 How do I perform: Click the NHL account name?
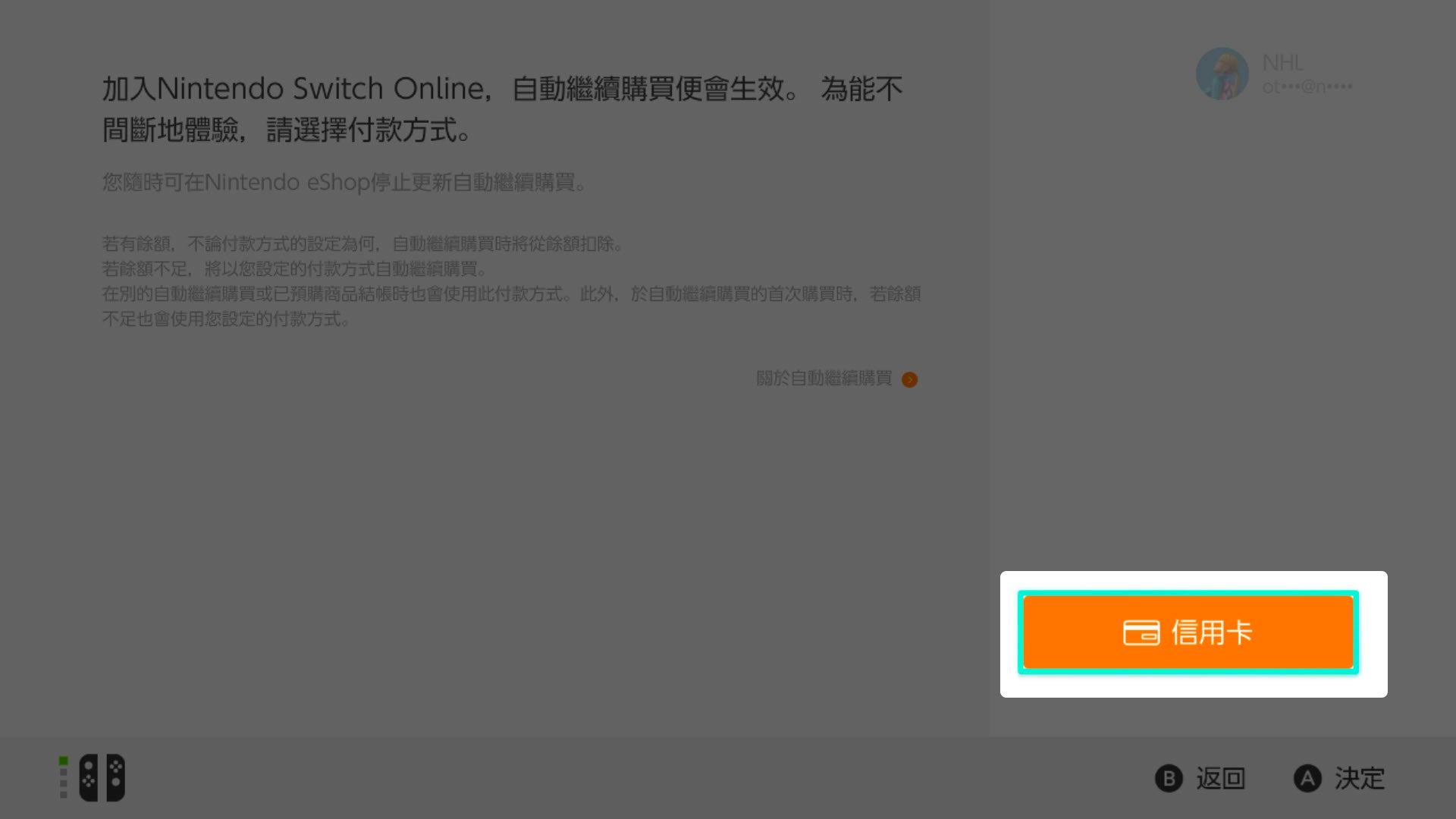pyautogui.click(x=1282, y=63)
